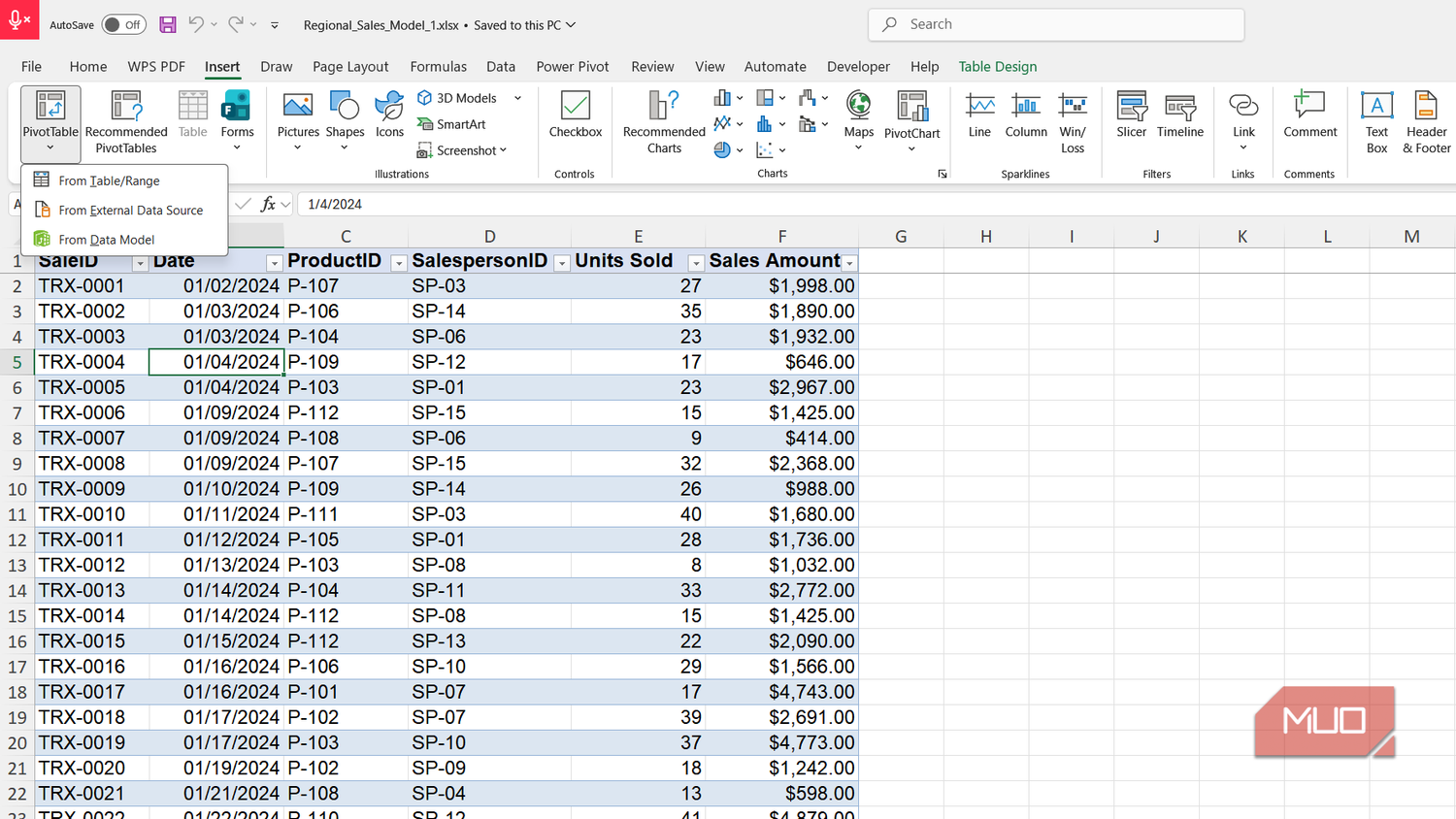
Task: Click the Redo arrow
Action: pyautogui.click(x=236, y=24)
